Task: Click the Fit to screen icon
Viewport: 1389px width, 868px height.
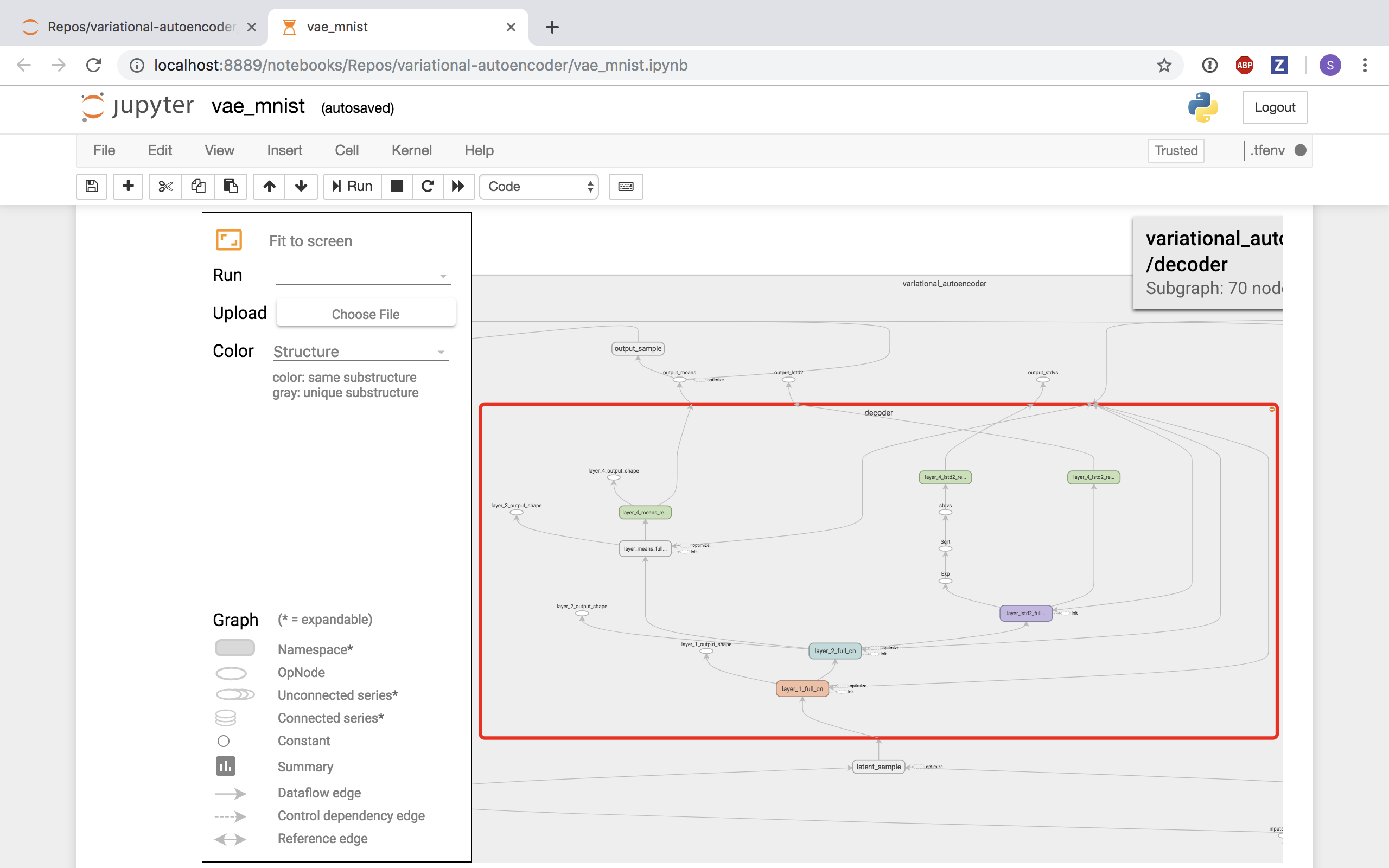Action: pyautogui.click(x=228, y=240)
